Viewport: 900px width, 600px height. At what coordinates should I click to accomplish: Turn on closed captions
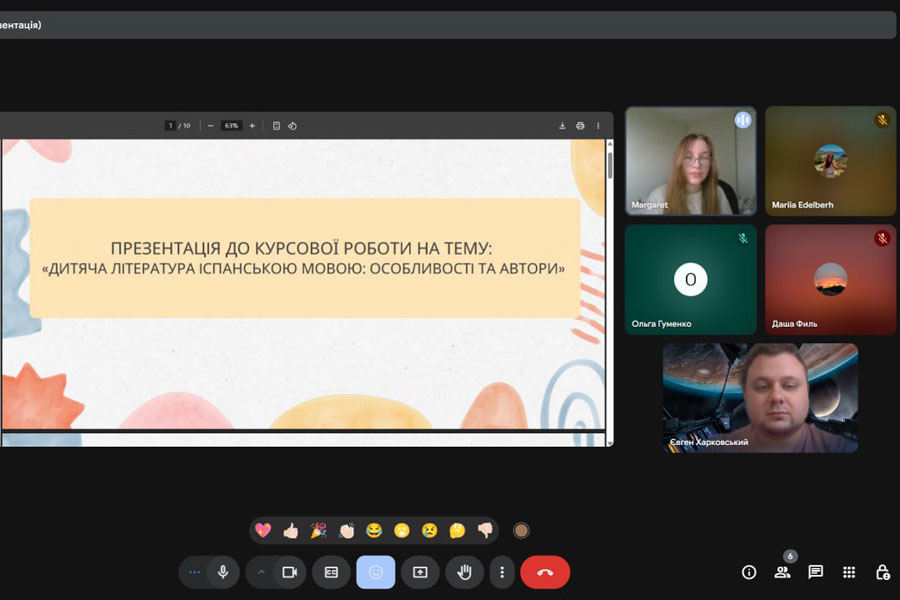tap(331, 572)
